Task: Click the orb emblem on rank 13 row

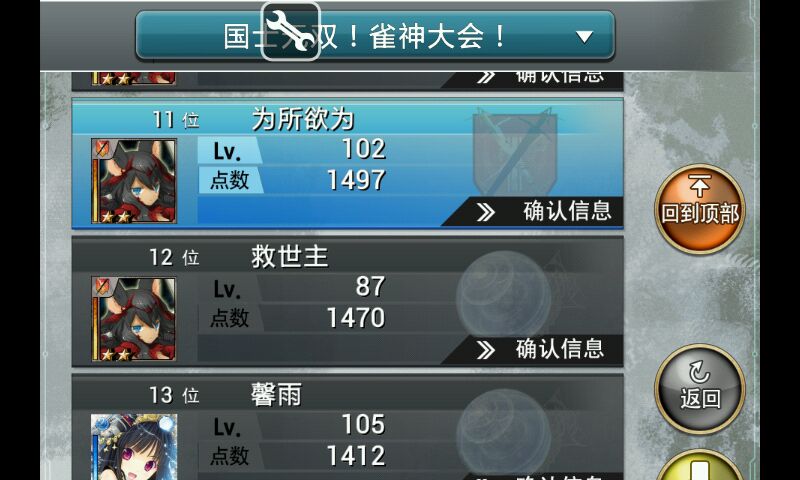Action: [x=504, y=430]
